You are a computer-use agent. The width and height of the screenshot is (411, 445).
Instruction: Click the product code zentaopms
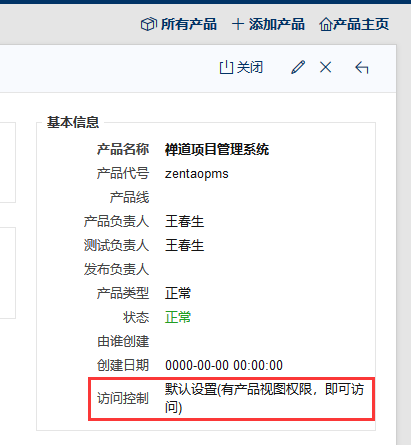click(197, 174)
